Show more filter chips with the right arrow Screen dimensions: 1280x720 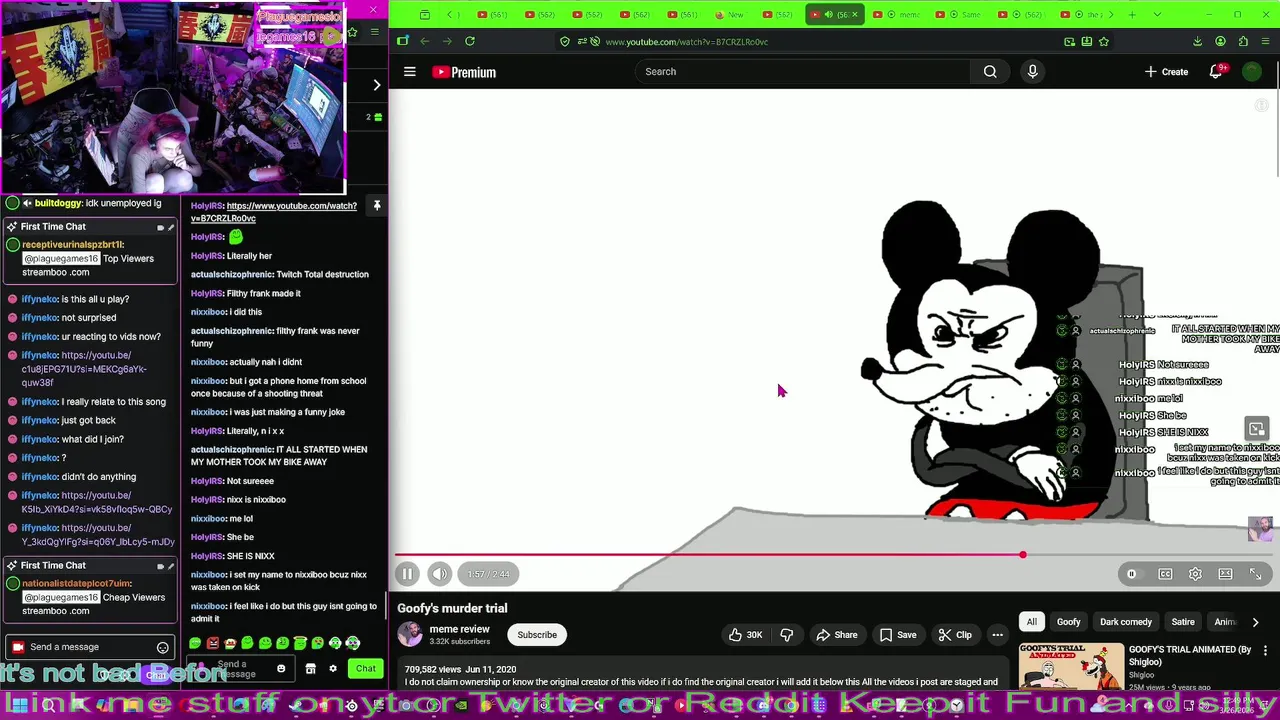coord(1255,622)
